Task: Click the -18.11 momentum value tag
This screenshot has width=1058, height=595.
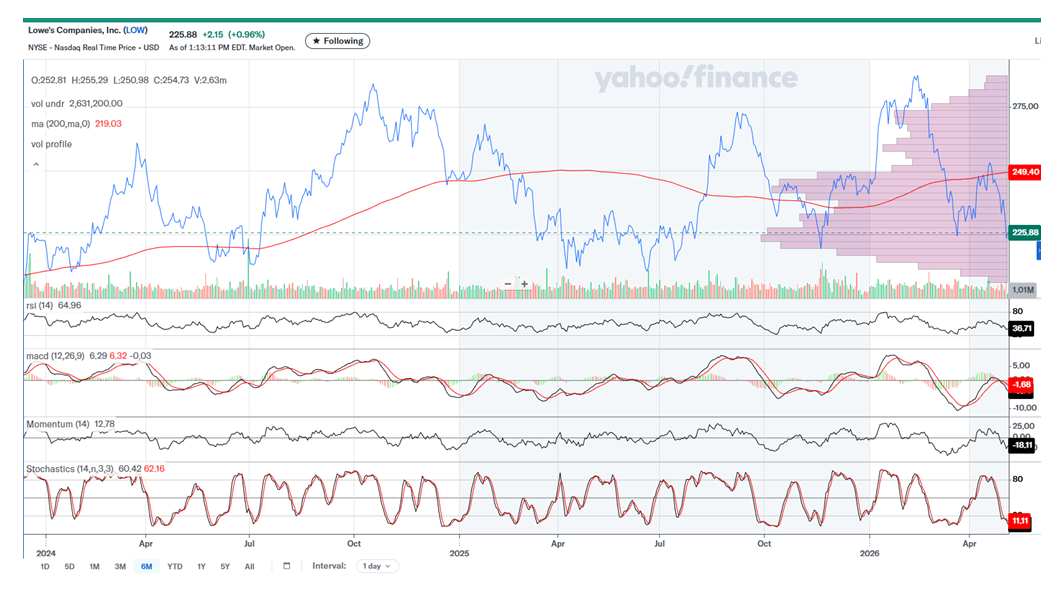Action: (x=1022, y=445)
